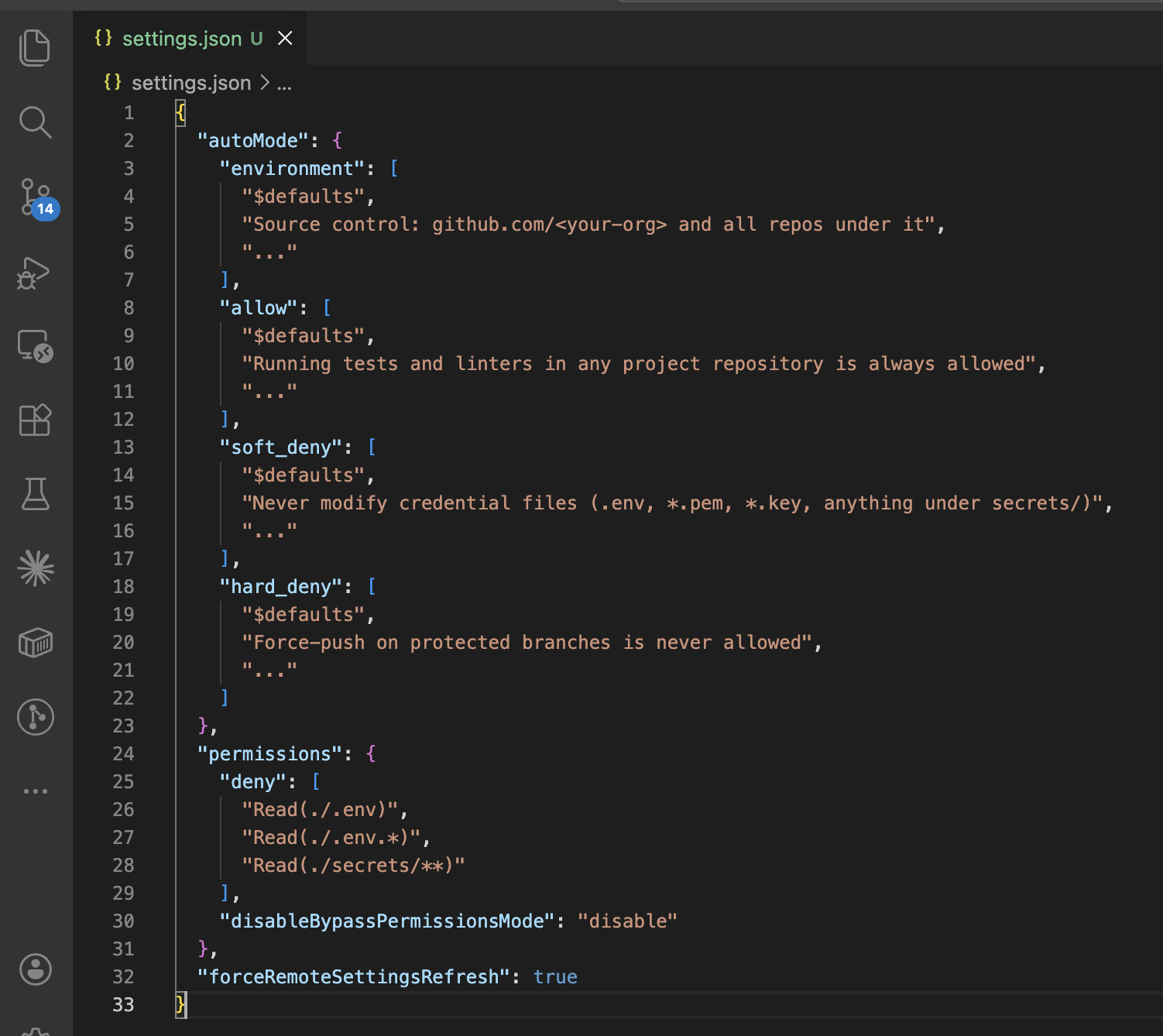Click line number 13 in the gutter
1163x1036 pixels.
point(123,448)
